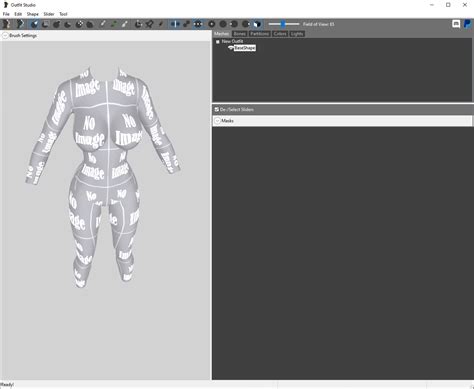Click sphere icon with dot on right

pos(246,24)
